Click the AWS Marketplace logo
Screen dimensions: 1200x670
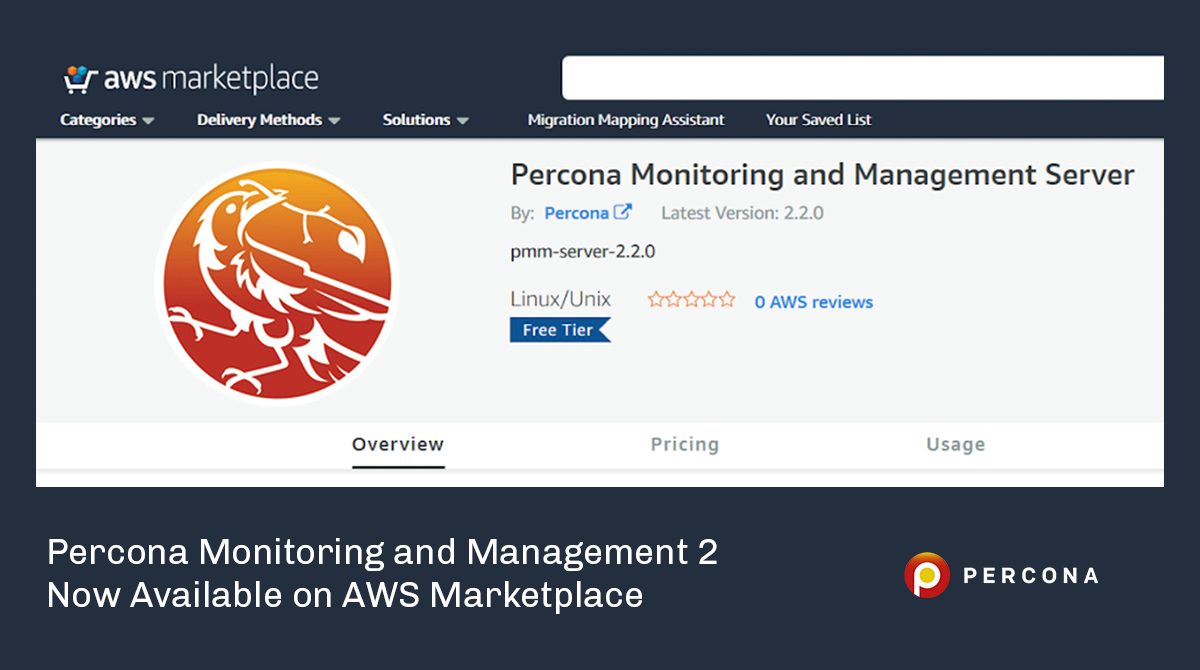coord(191,78)
